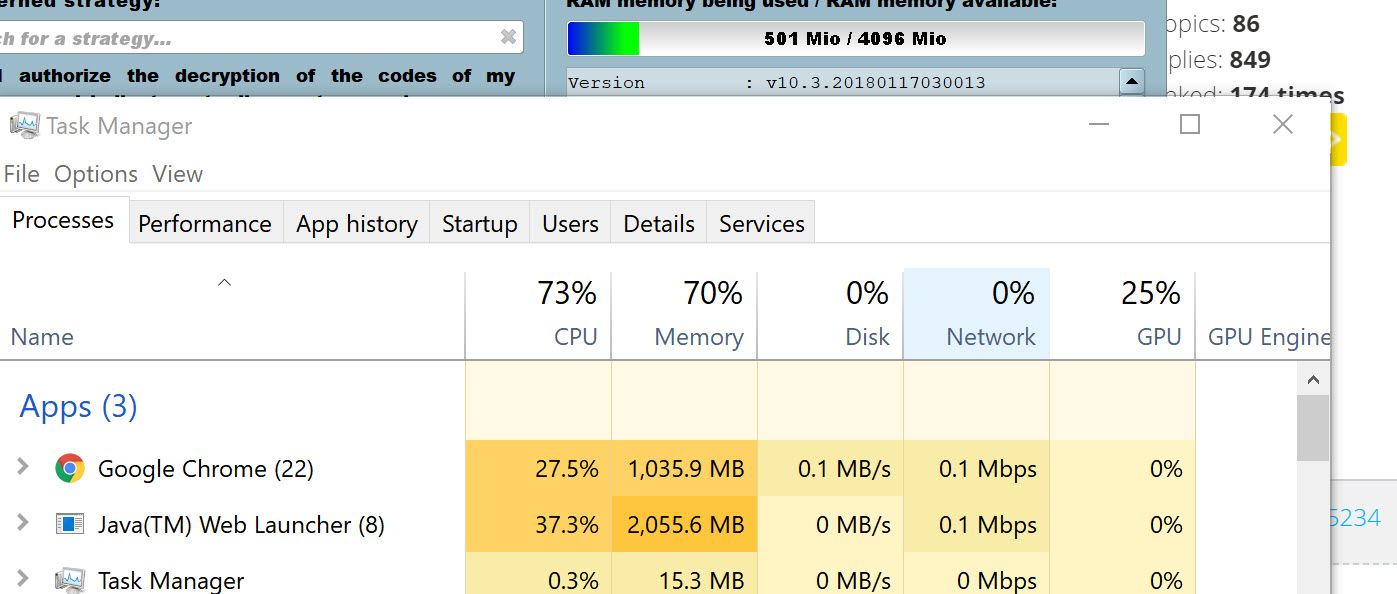Open the File menu
The image size is (1397, 594).
coord(21,174)
